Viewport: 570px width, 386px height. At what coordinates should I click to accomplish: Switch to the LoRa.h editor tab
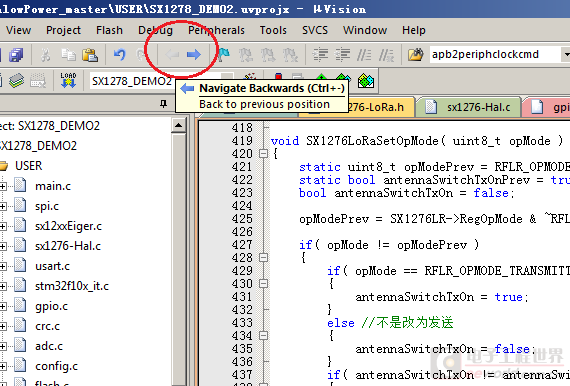tap(381, 107)
